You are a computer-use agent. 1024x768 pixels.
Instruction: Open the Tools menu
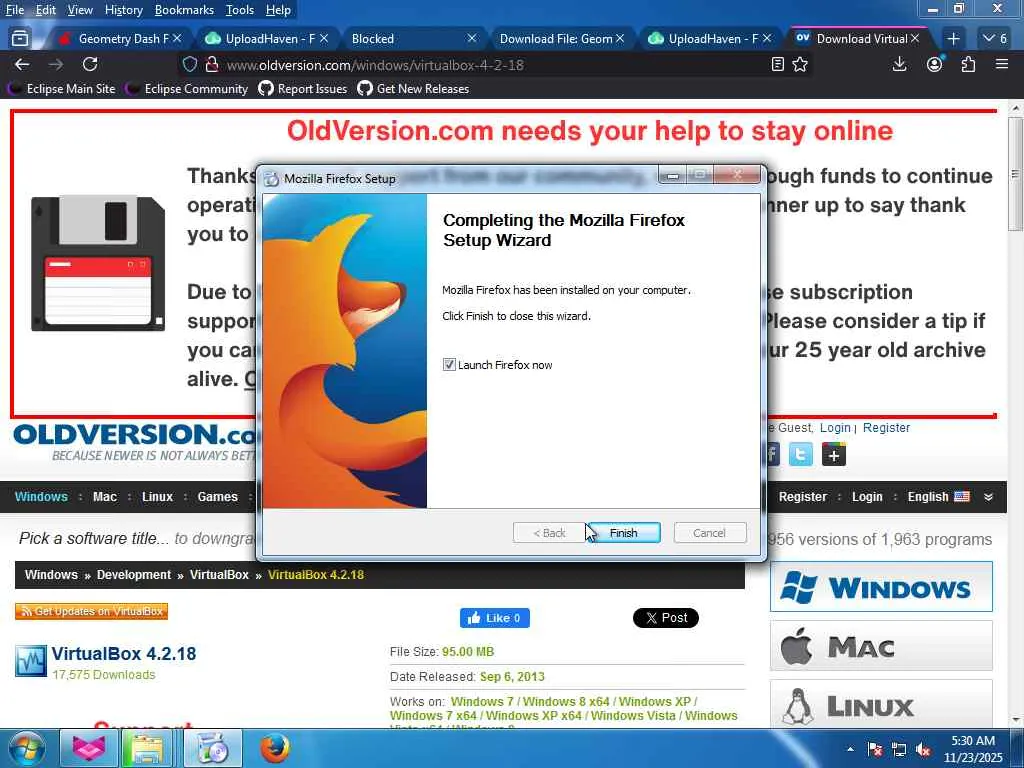[x=240, y=10]
